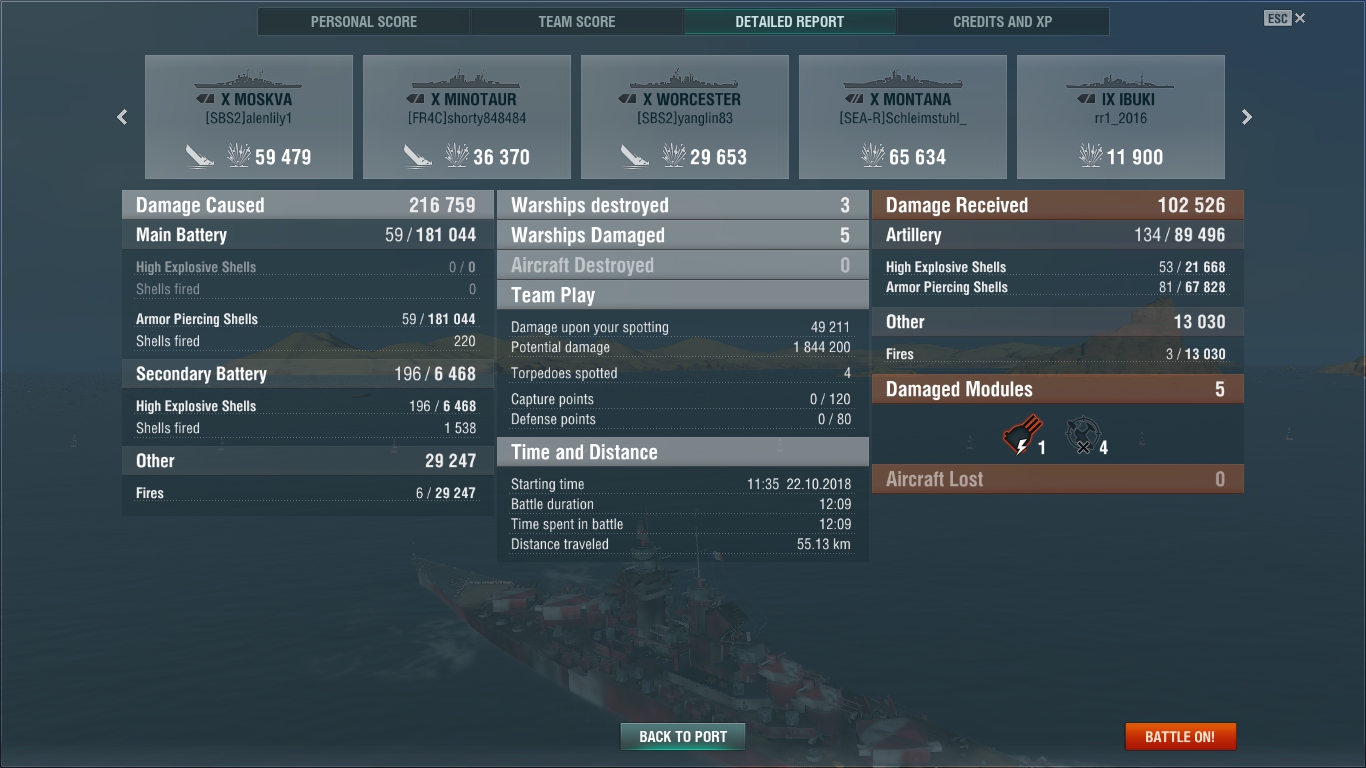Show previous ships with left arrow
The height and width of the screenshot is (768, 1366).
pyautogui.click(x=122, y=117)
